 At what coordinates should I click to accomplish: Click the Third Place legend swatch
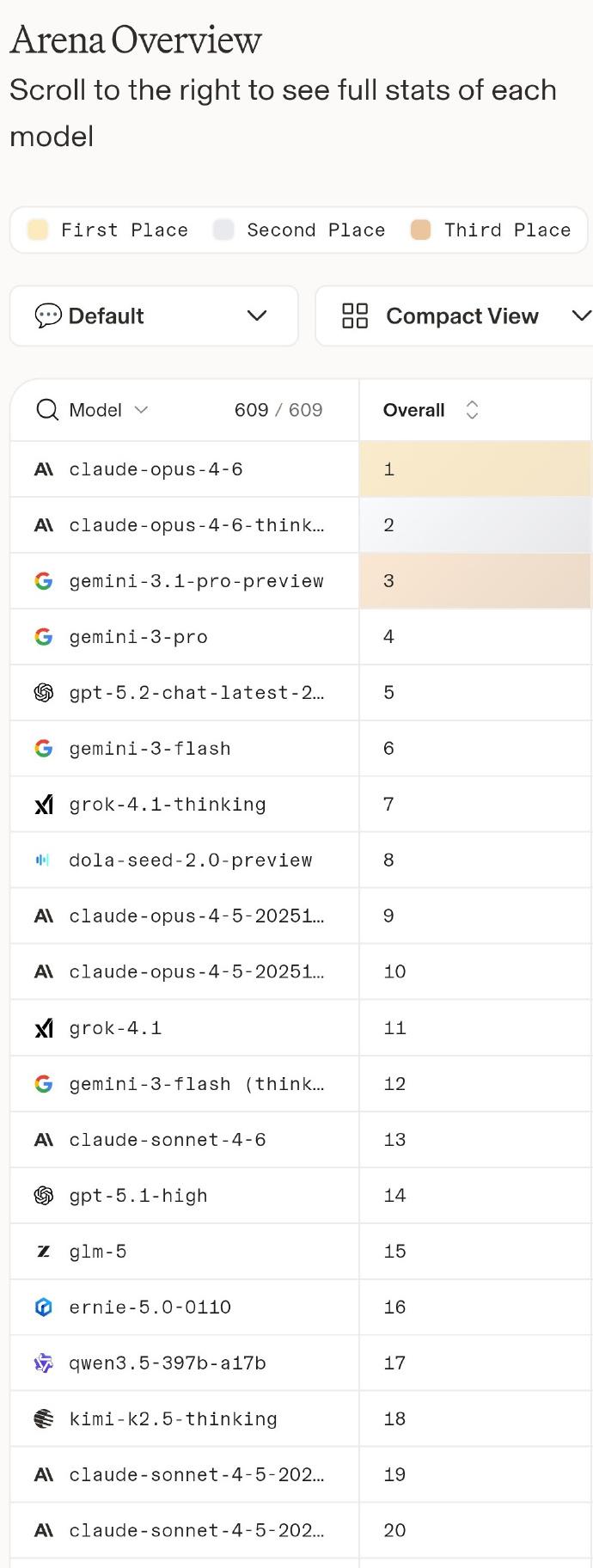tap(420, 230)
